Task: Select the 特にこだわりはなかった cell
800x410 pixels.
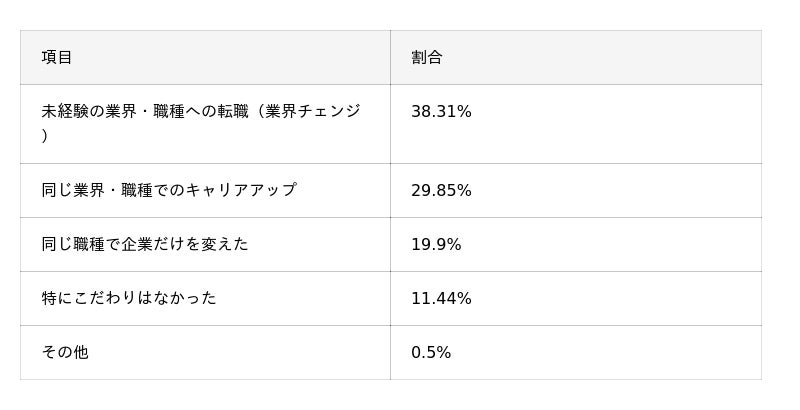Action: pos(129,298)
